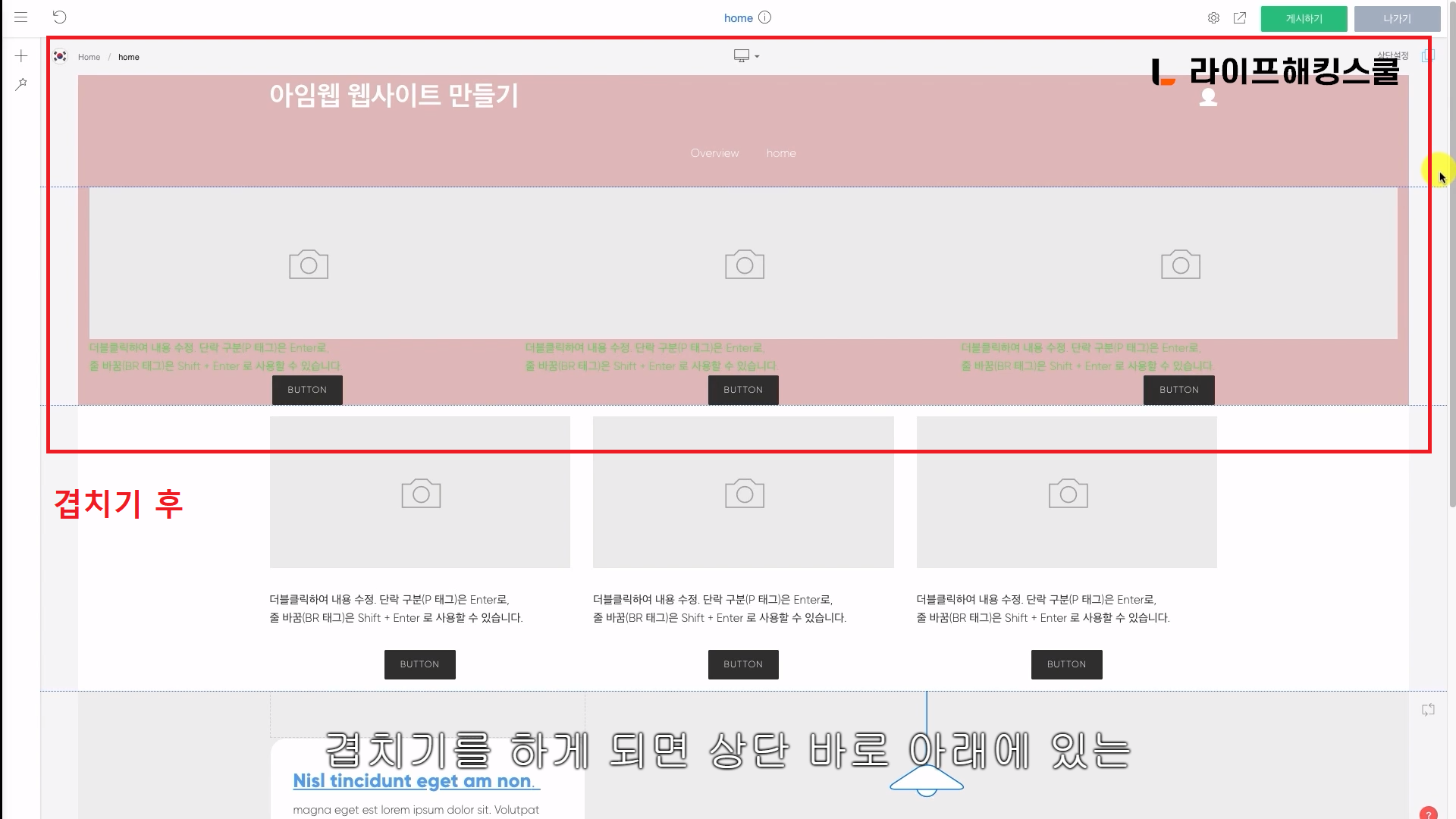Screen dimensions: 1456x819
Task: Click the user profile icon in the header
Action: click(x=1208, y=97)
